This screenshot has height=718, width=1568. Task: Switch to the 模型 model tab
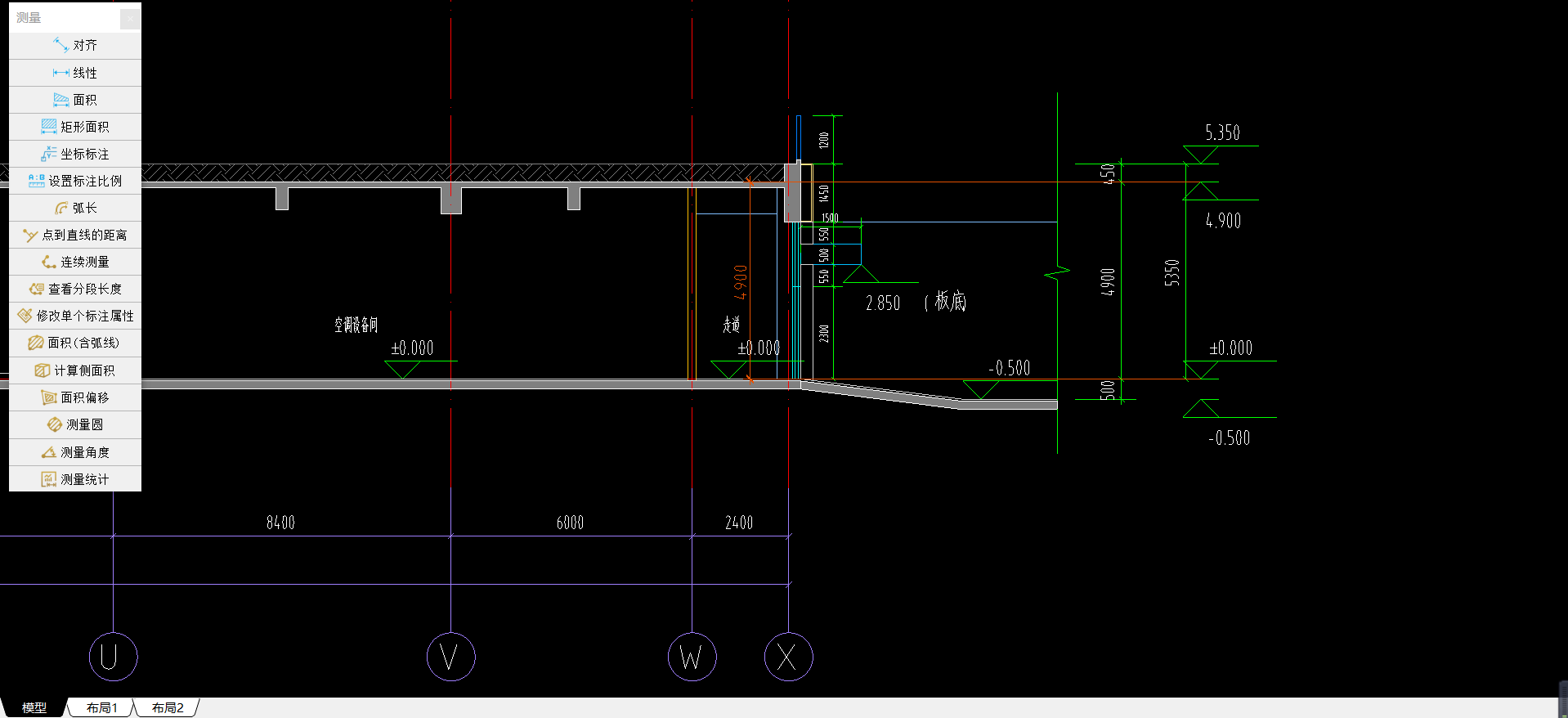tap(34, 707)
